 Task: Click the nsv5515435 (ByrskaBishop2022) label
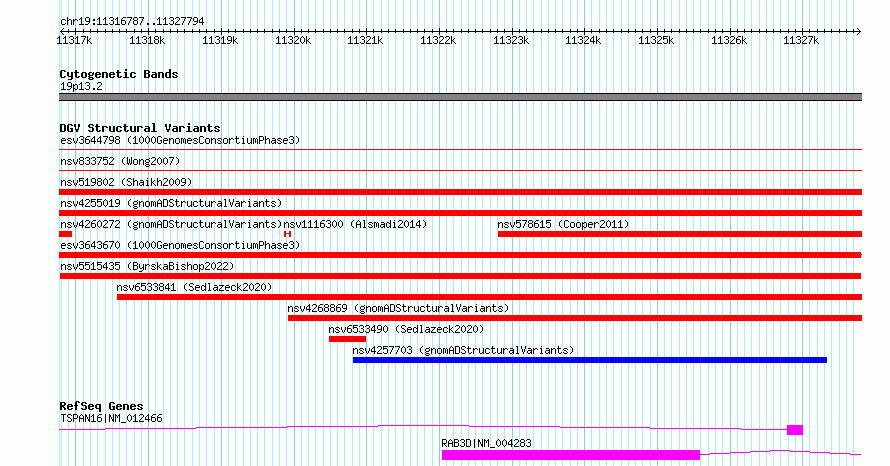[147, 266]
